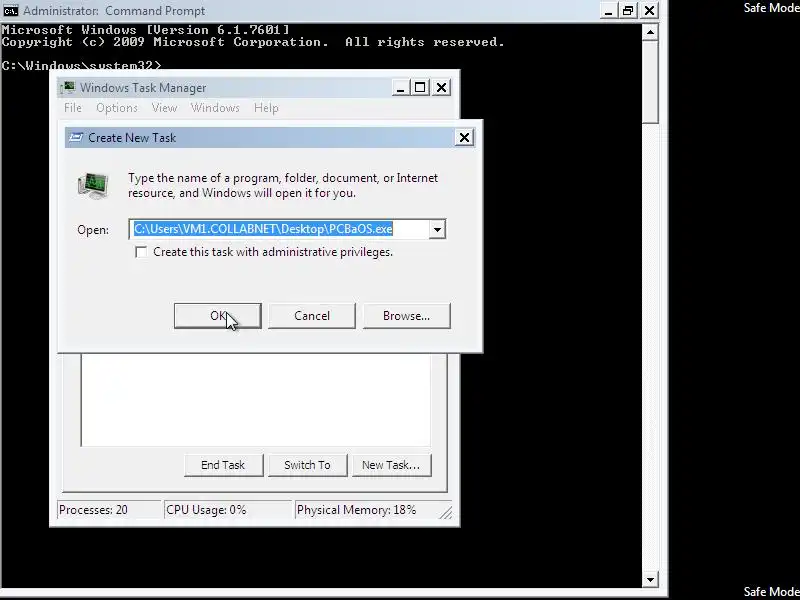Viewport: 800px width, 600px height.
Task: Close the Windows Task Manager window
Action: (x=441, y=88)
